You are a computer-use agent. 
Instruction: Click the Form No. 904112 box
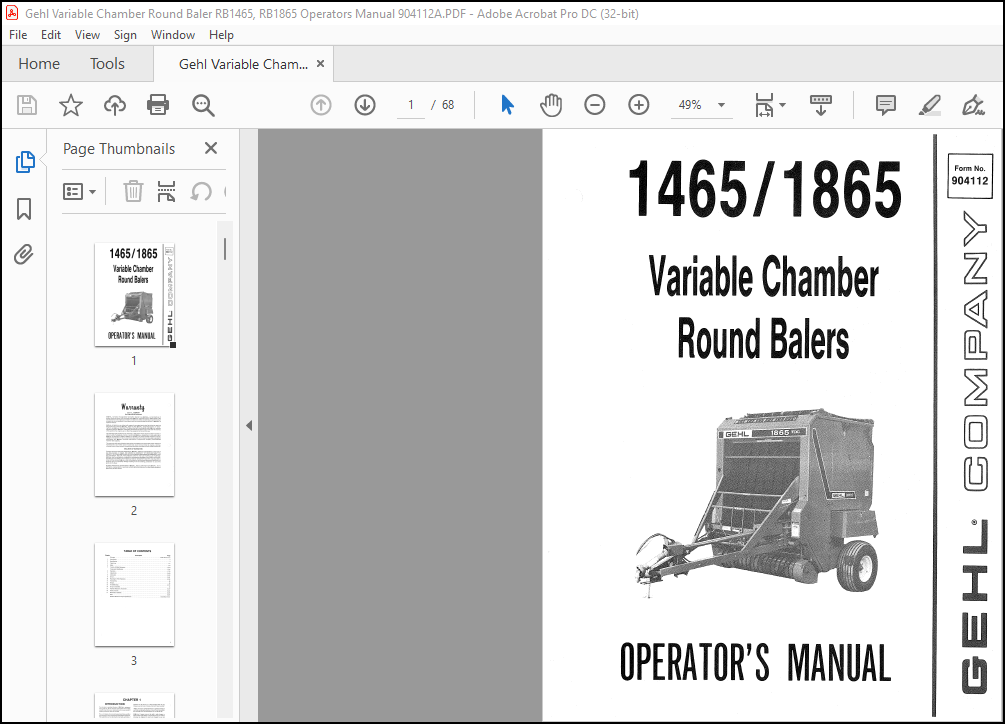click(x=970, y=176)
